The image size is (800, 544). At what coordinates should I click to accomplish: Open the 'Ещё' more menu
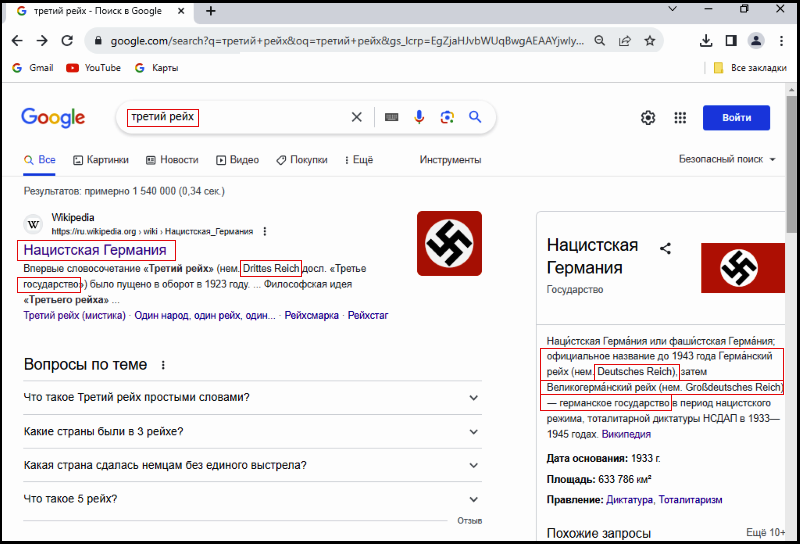[359, 160]
